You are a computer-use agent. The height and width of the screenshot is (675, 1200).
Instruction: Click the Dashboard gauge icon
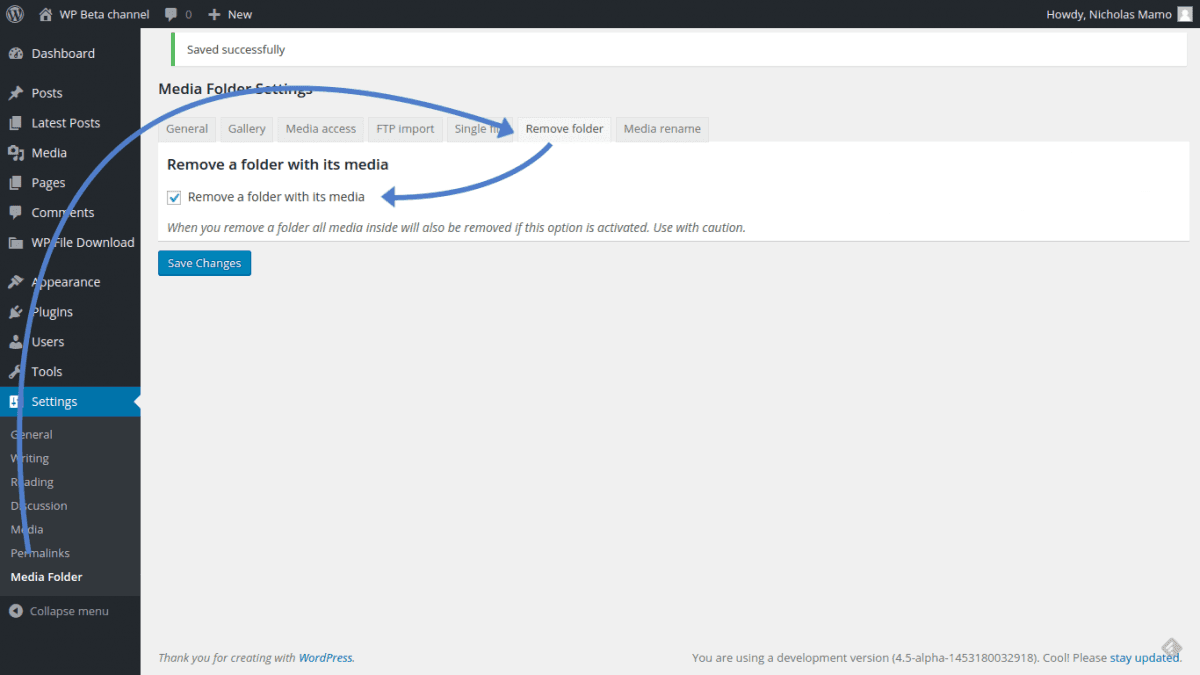pos(16,53)
